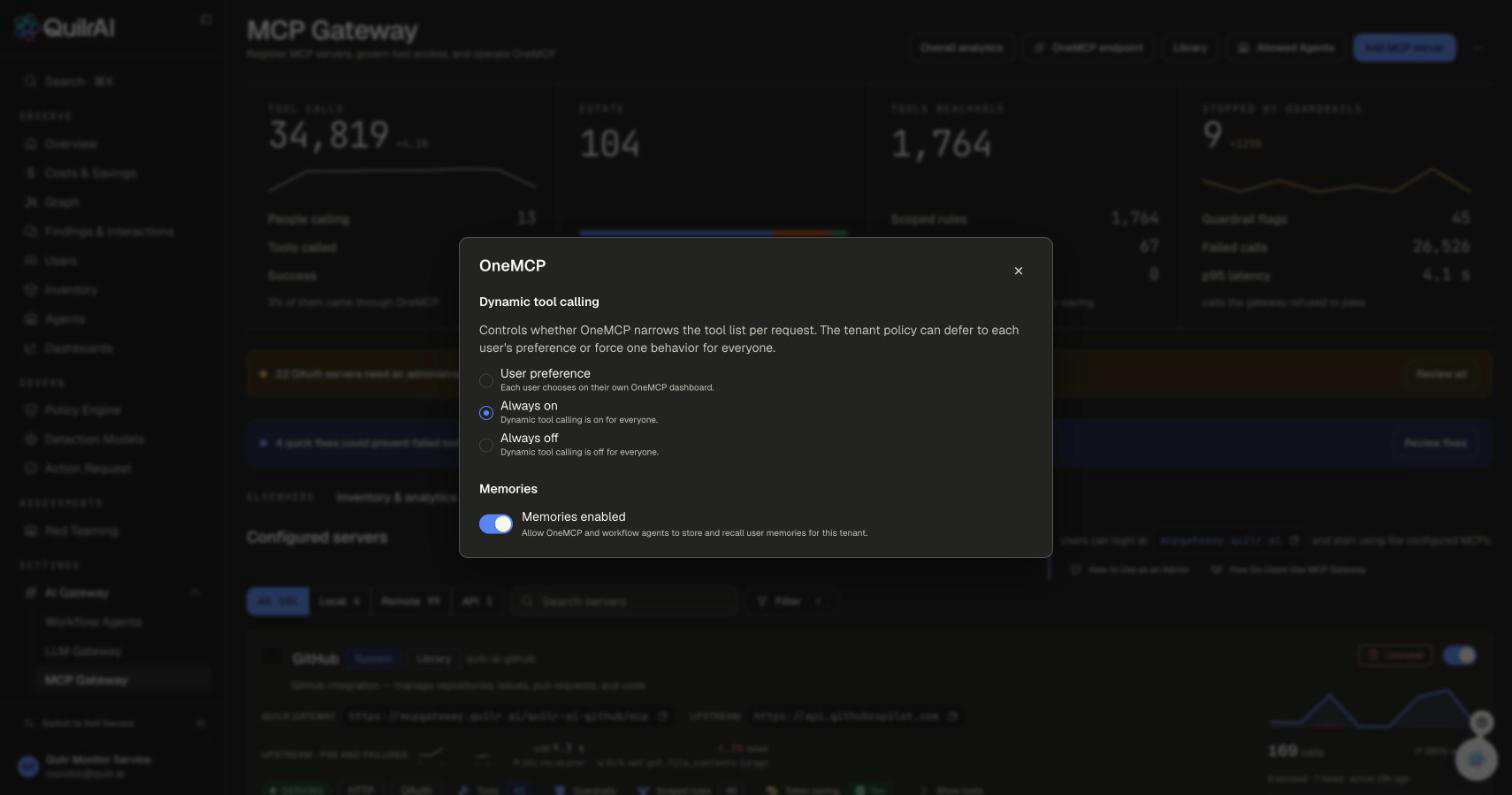Screen dimensions: 1512x795
Task: Click Review all on the OAuth banner
Action: (1441, 374)
